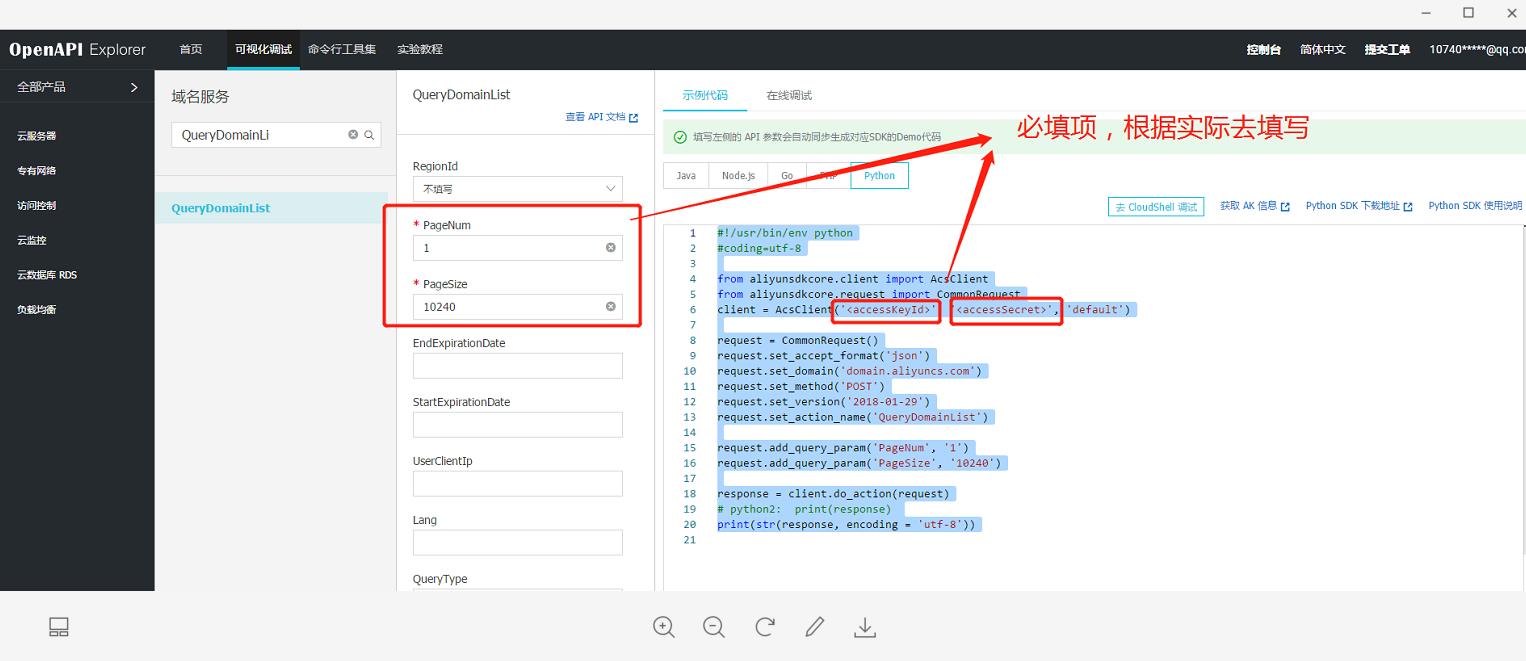This screenshot has width=1526, height=661.
Task: Clear the PageNum field with its X icon
Action: coord(611,248)
